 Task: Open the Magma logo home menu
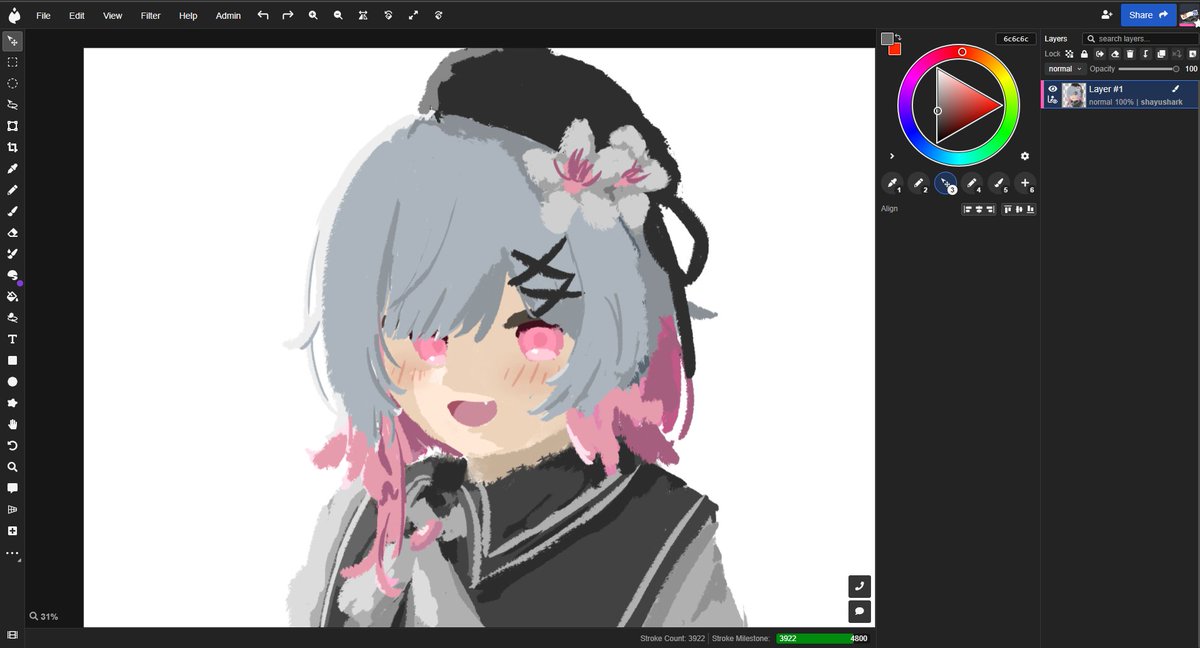tap(13, 14)
